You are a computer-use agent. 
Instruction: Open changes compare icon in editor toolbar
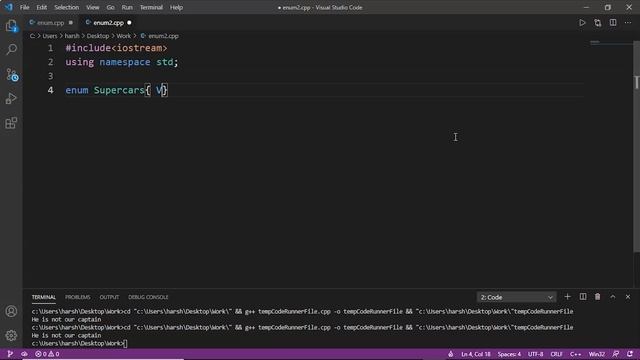(x=598, y=23)
